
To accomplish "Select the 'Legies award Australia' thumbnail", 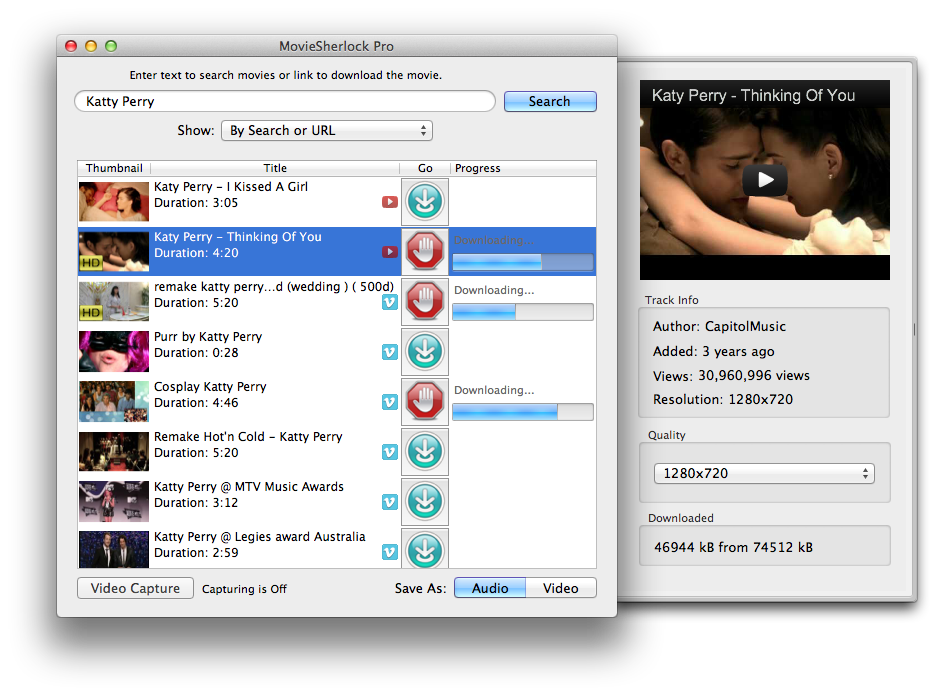I will (x=114, y=550).
